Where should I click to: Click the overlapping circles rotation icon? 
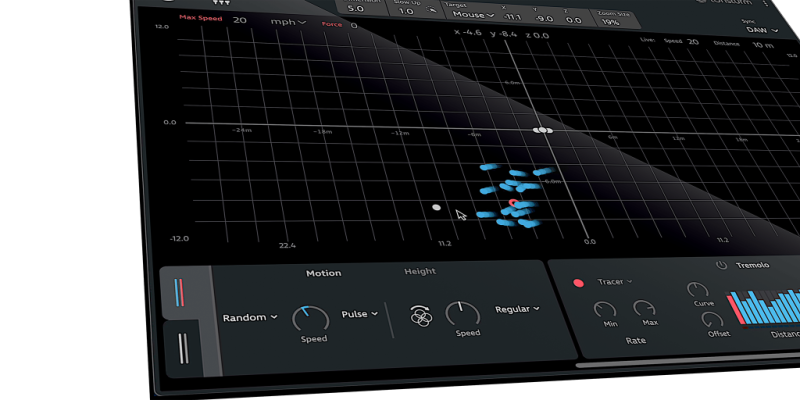(x=421, y=316)
